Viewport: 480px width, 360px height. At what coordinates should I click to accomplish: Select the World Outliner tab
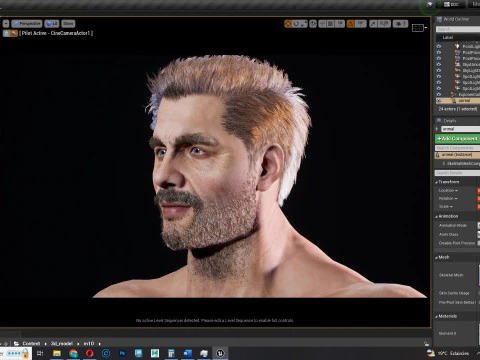(x=453, y=19)
